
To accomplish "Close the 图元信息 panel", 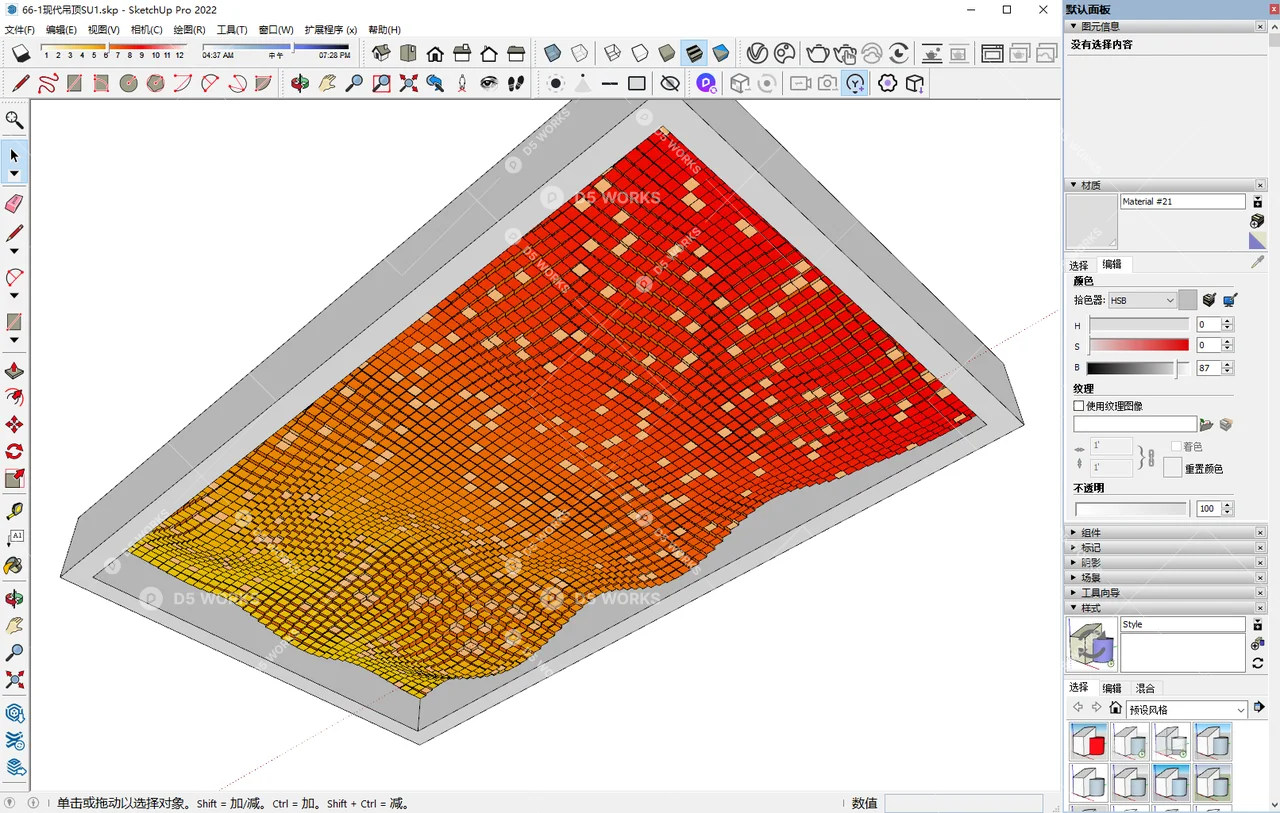I will point(1260,26).
